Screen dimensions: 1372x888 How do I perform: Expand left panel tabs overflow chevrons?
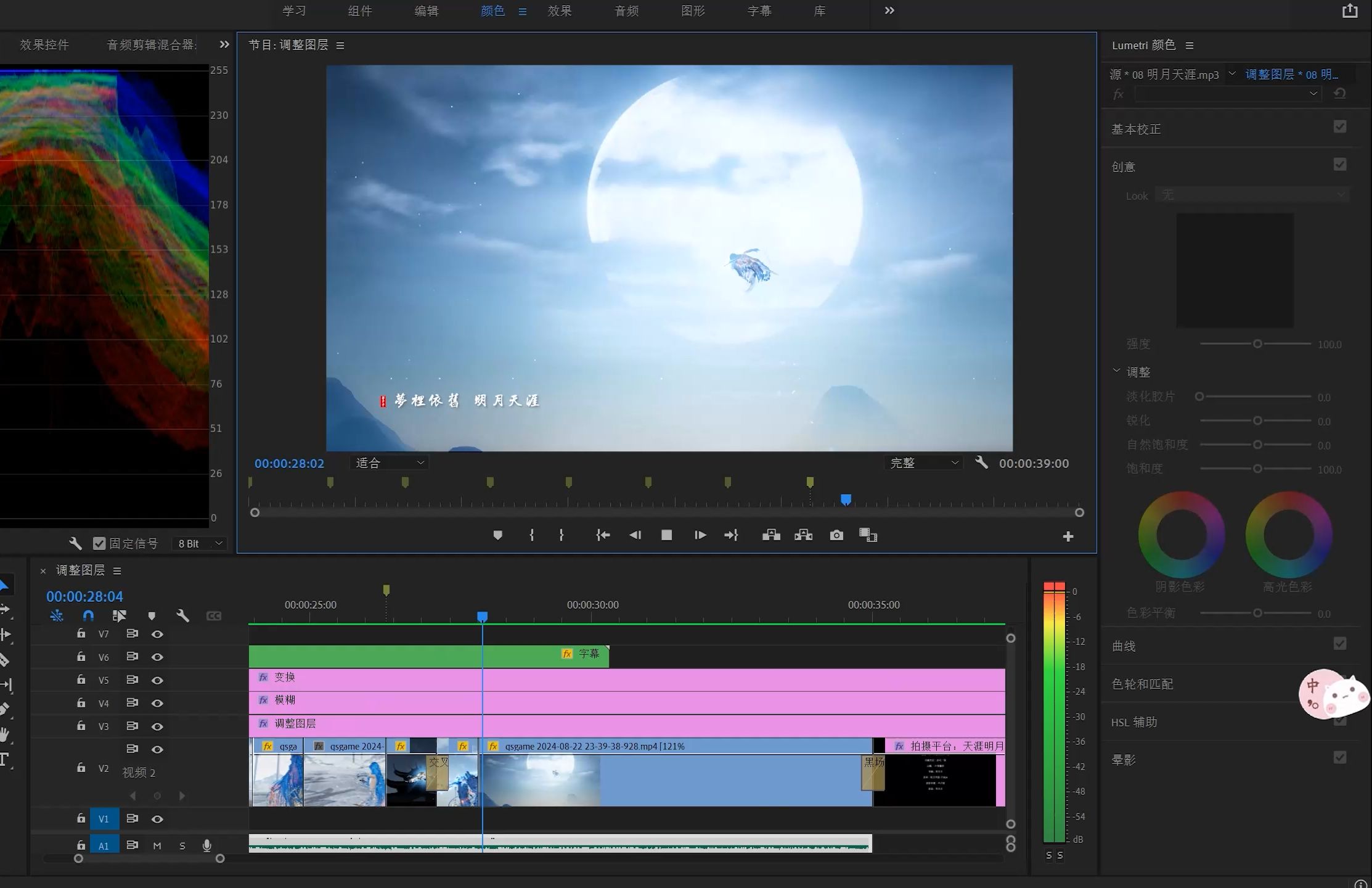[x=224, y=44]
